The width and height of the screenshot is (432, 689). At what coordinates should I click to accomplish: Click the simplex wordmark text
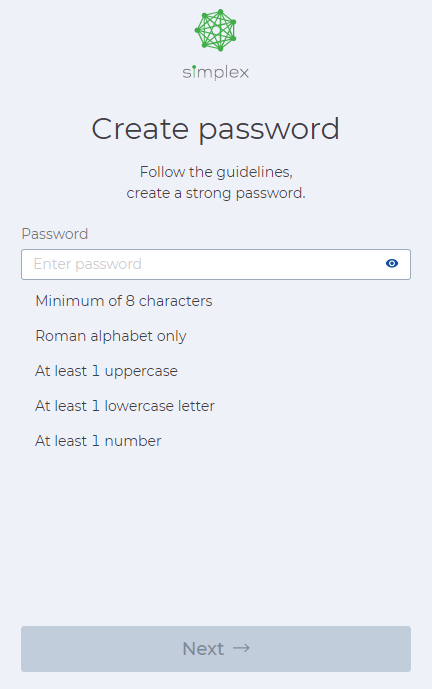point(215,73)
